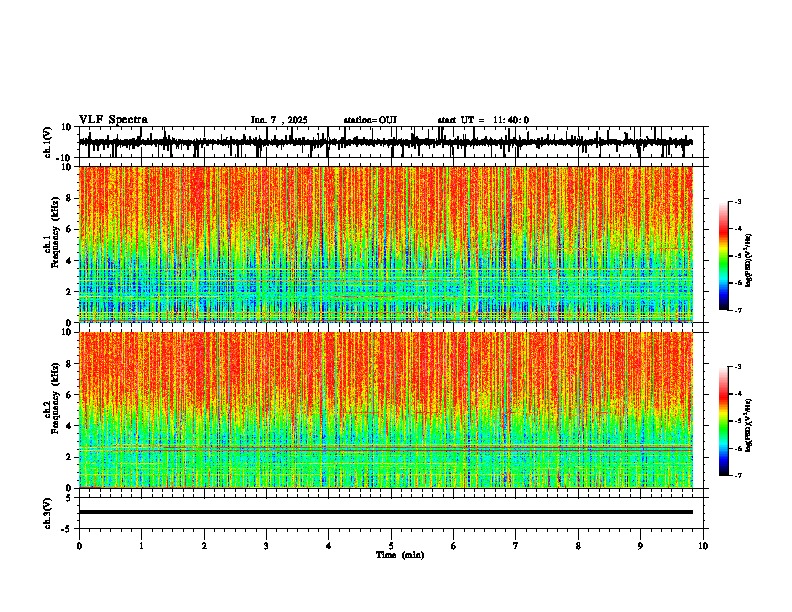Click the "VLF Spectra" plot title
Screen dimensions: 792x612
[113, 120]
